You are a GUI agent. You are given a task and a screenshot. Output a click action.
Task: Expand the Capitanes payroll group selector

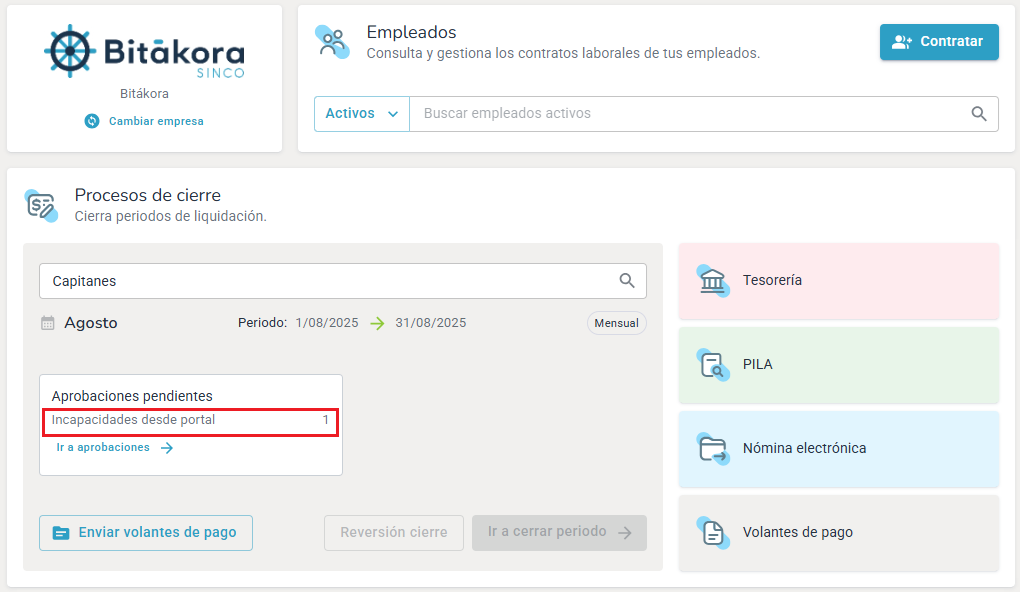tap(330, 281)
